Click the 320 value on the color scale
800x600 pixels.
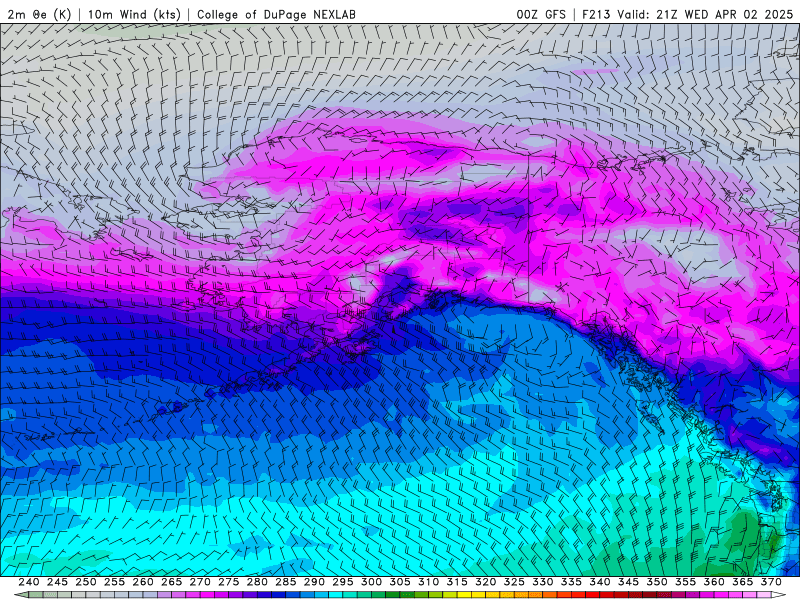(x=486, y=582)
